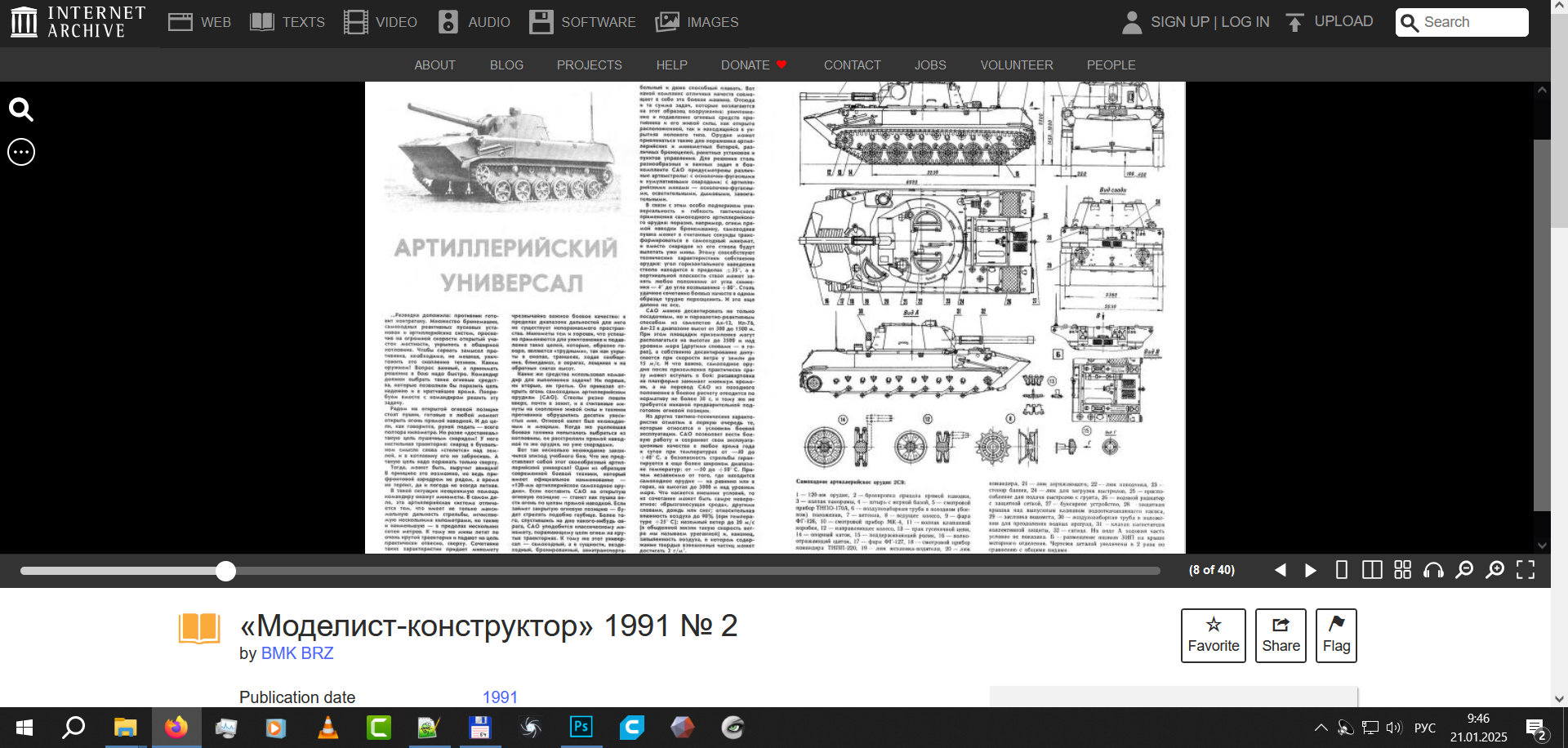The image size is (1568, 748).
Task: Click the Internet Archive logo
Action: coord(78,22)
